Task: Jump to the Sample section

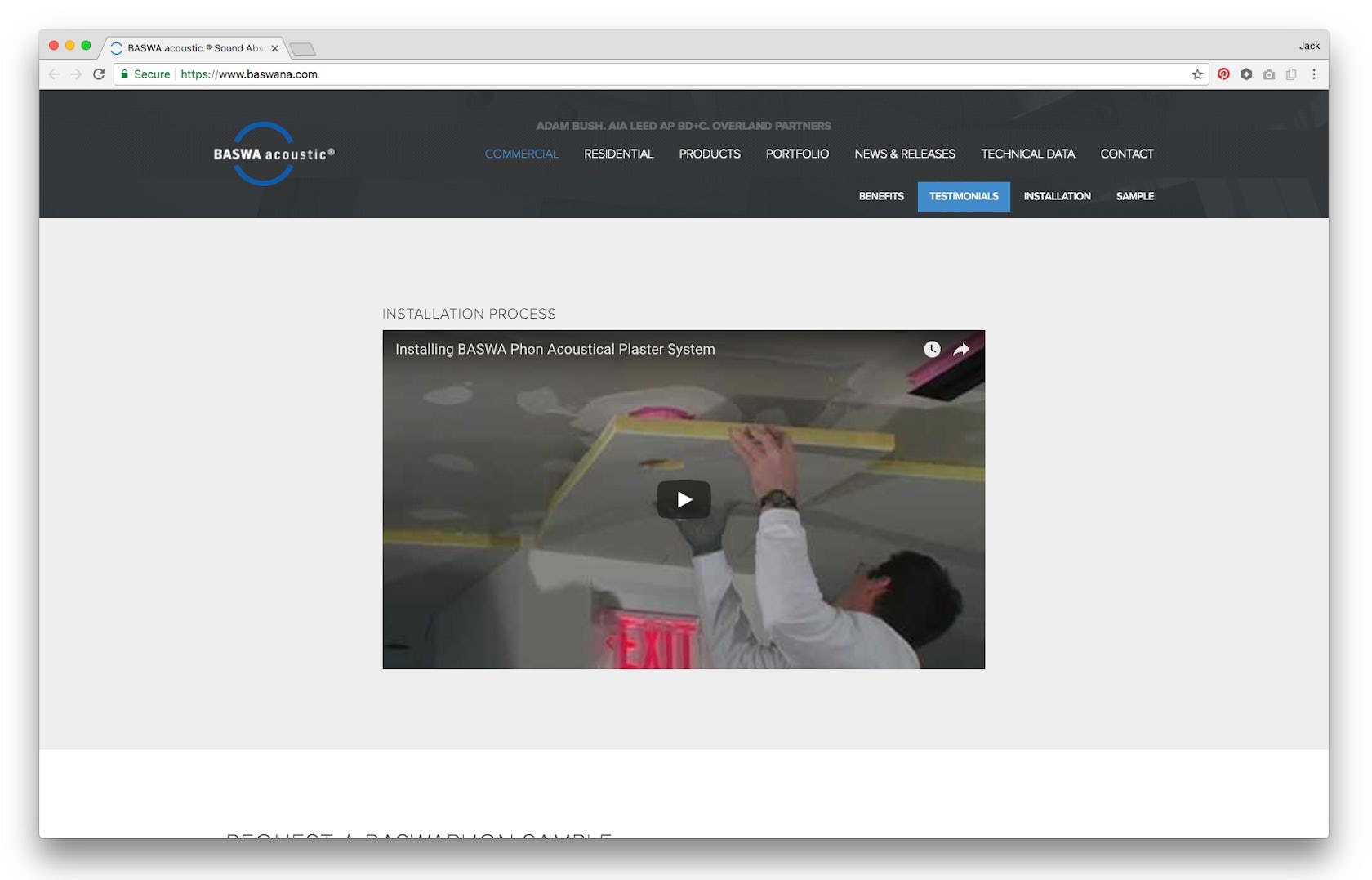Action: 1135,196
